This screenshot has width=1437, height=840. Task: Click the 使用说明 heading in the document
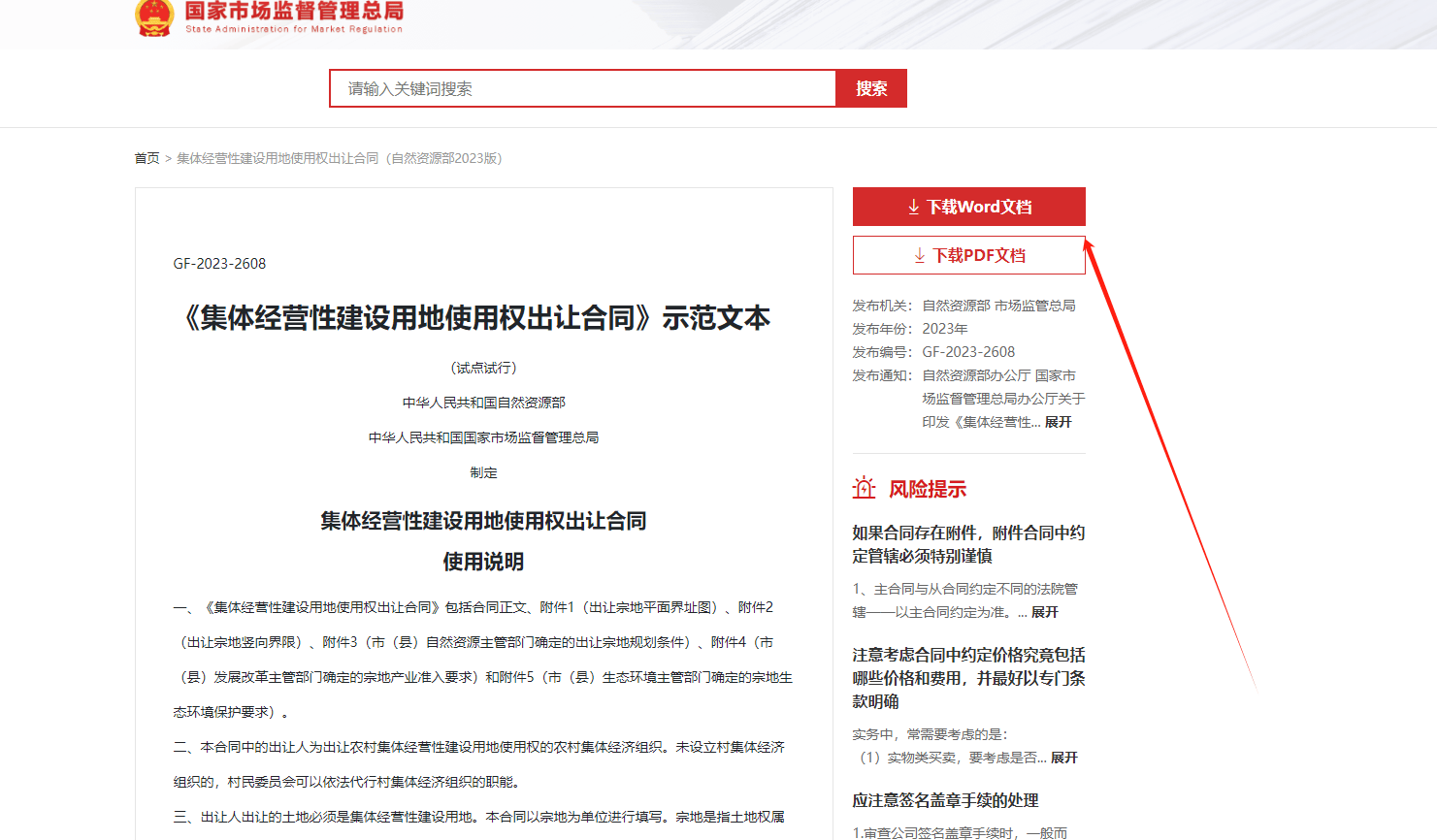point(483,562)
